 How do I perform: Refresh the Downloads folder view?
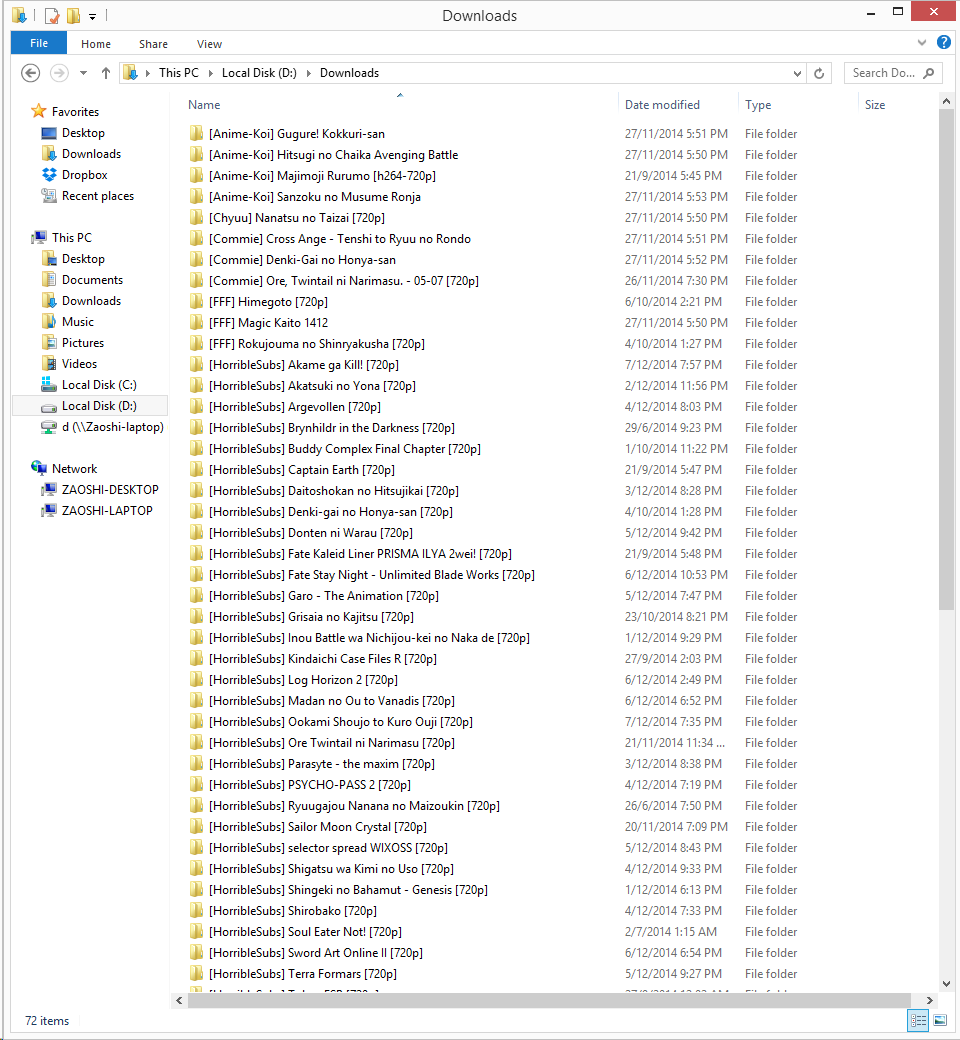(x=820, y=73)
